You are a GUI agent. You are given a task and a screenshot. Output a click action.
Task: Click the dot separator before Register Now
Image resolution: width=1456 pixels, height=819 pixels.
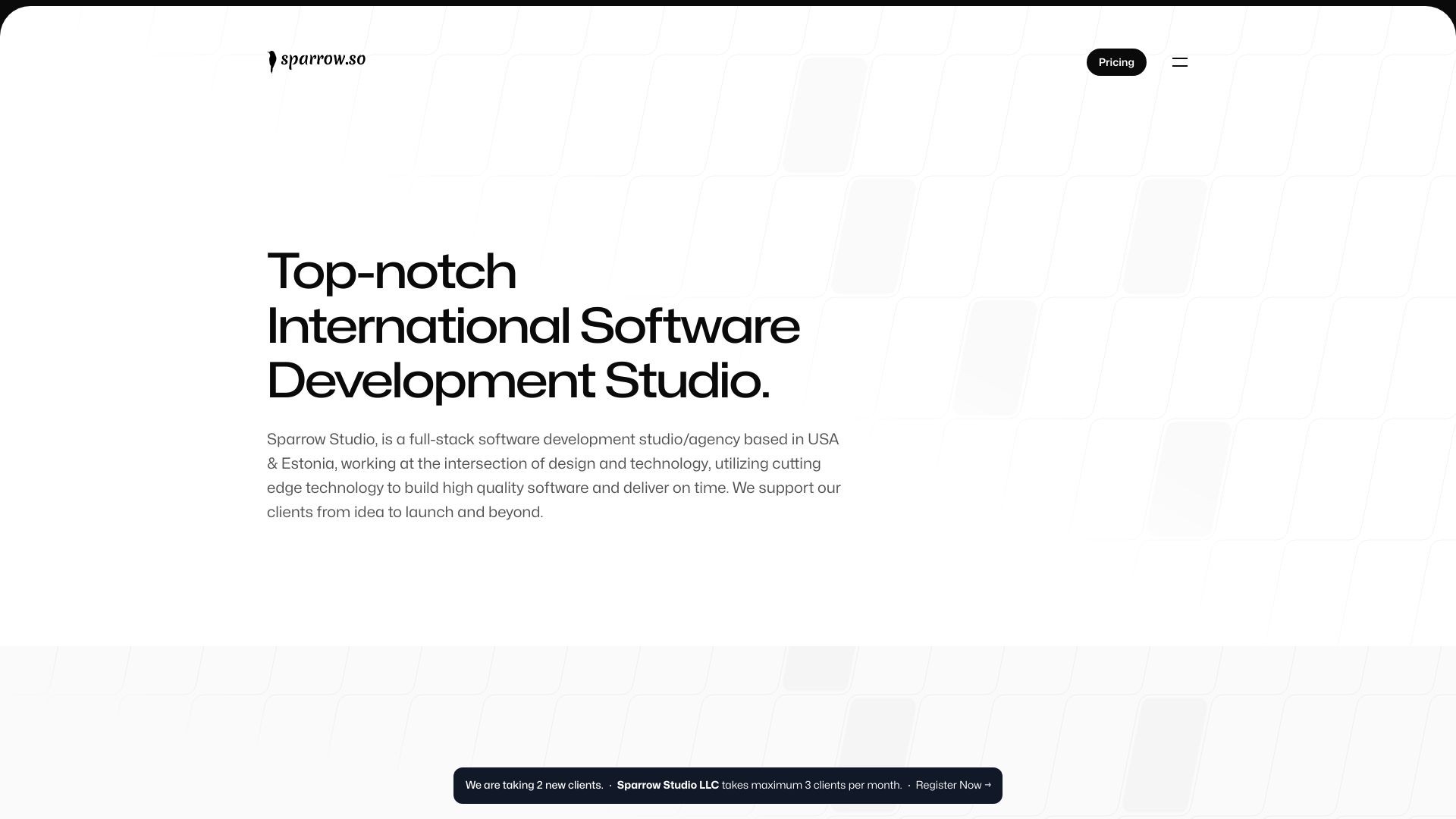[908, 785]
